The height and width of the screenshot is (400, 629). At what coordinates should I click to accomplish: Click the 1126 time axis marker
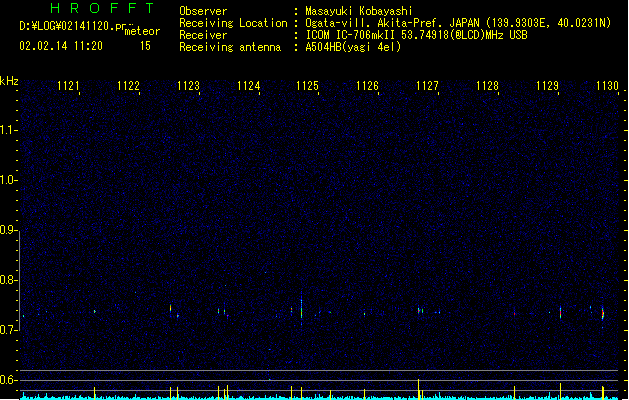[367, 86]
